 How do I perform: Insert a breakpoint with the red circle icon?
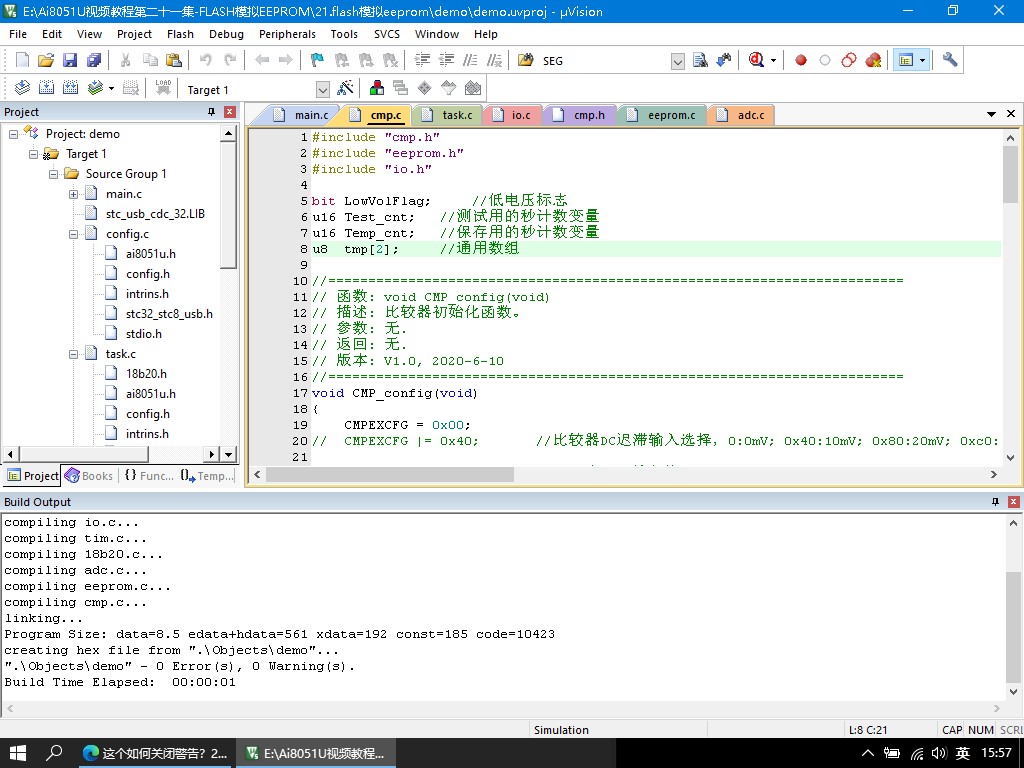coord(801,60)
